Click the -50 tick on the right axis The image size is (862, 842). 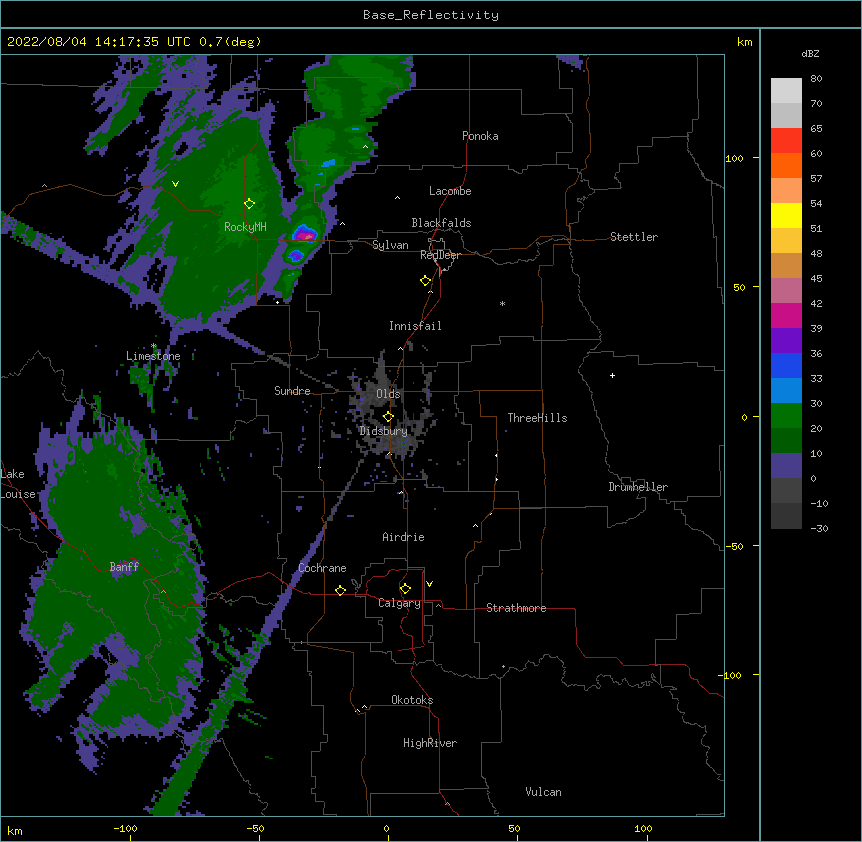[x=734, y=546]
